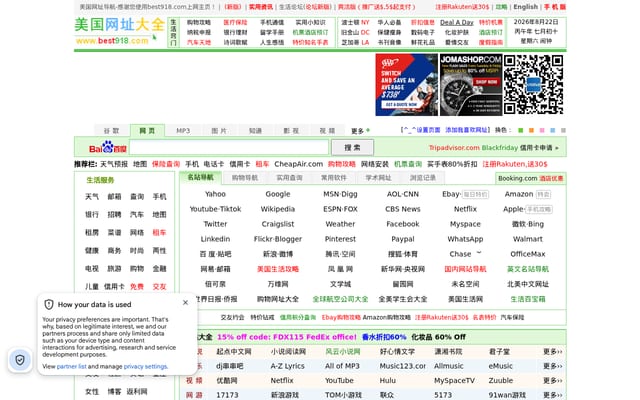Select the green skin color swatch

point(520,131)
